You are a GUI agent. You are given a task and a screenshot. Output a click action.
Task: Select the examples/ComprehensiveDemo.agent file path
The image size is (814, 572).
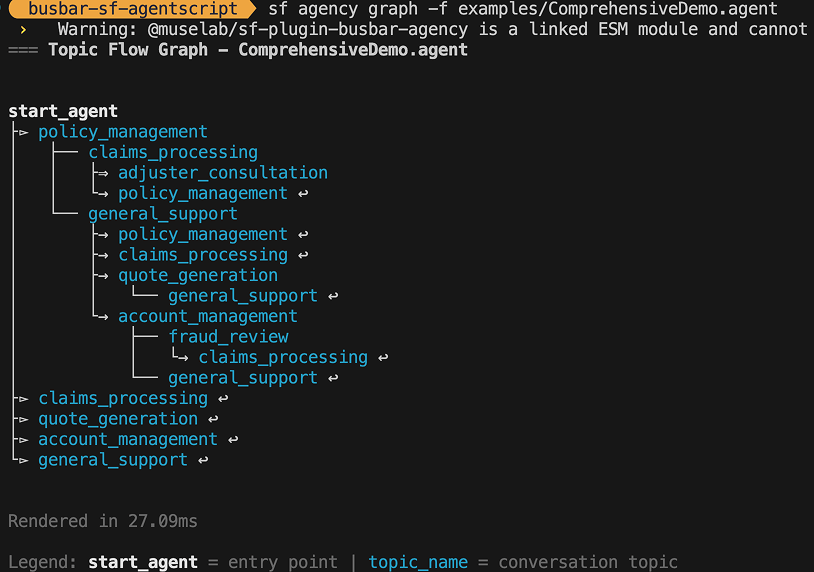click(x=618, y=9)
